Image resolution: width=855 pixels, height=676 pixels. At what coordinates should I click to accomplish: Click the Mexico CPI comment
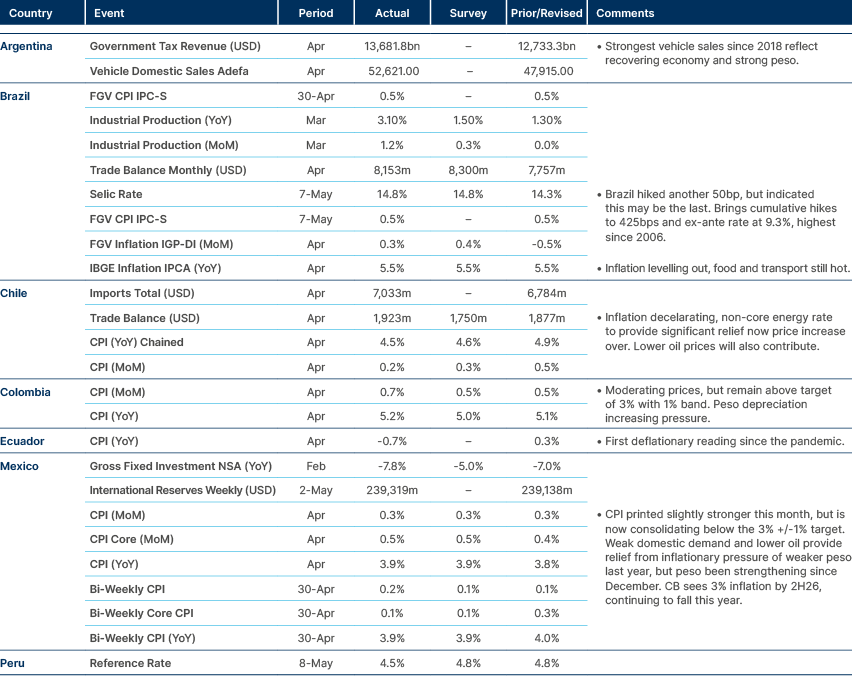pyautogui.click(x=724, y=558)
